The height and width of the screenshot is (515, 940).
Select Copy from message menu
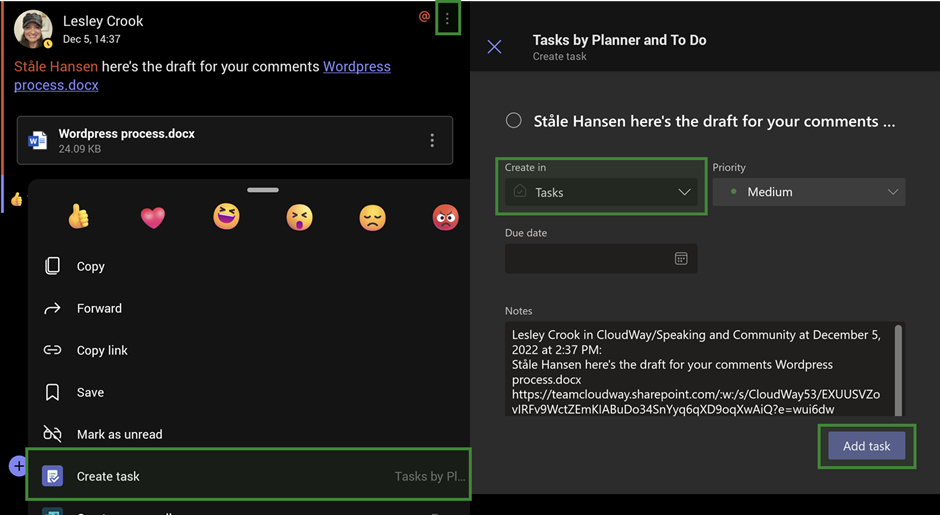click(249, 266)
